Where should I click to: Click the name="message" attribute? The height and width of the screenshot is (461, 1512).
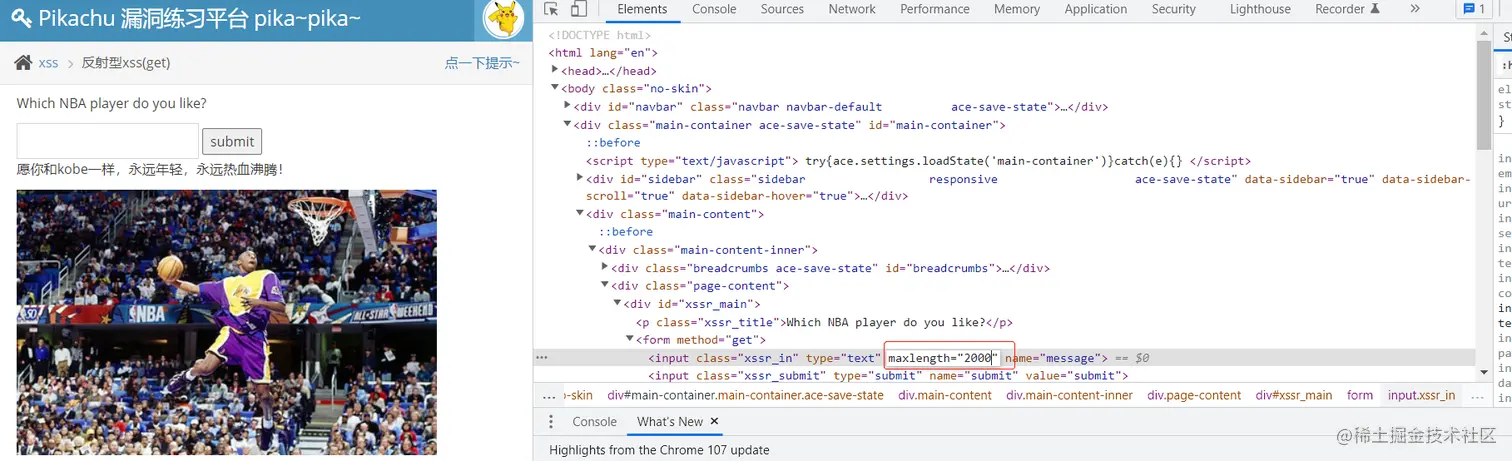pyautogui.click(x=1052, y=358)
